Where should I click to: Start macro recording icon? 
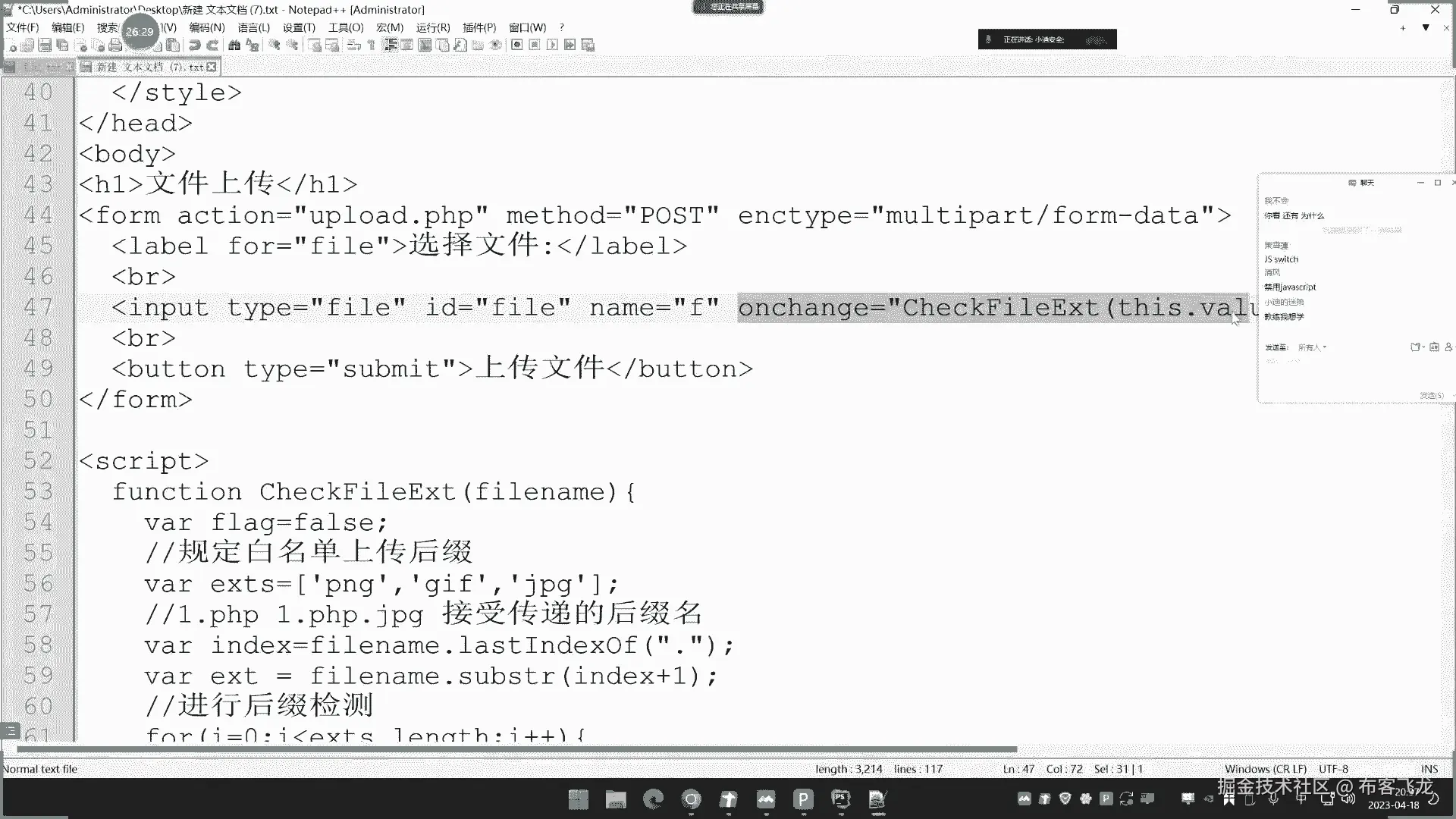517,45
